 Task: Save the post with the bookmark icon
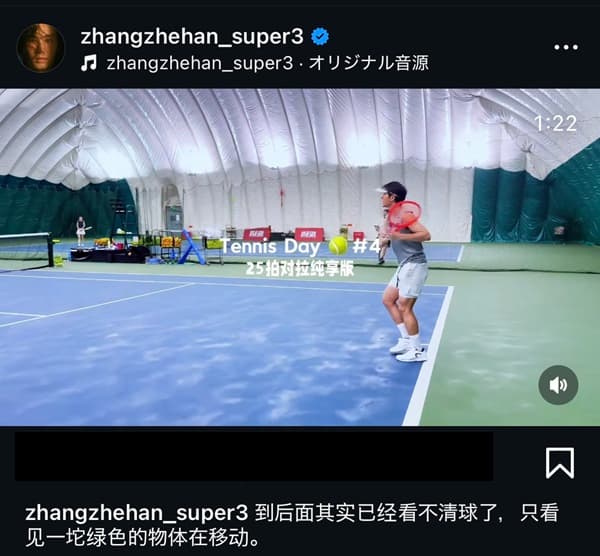(x=559, y=463)
